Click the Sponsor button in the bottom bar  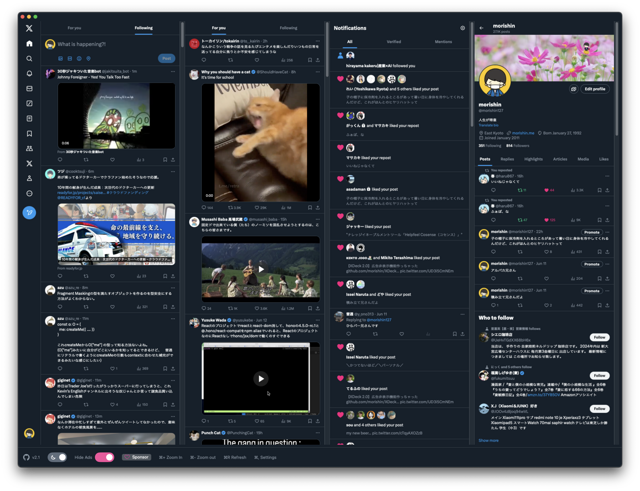pyautogui.click(x=137, y=457)
